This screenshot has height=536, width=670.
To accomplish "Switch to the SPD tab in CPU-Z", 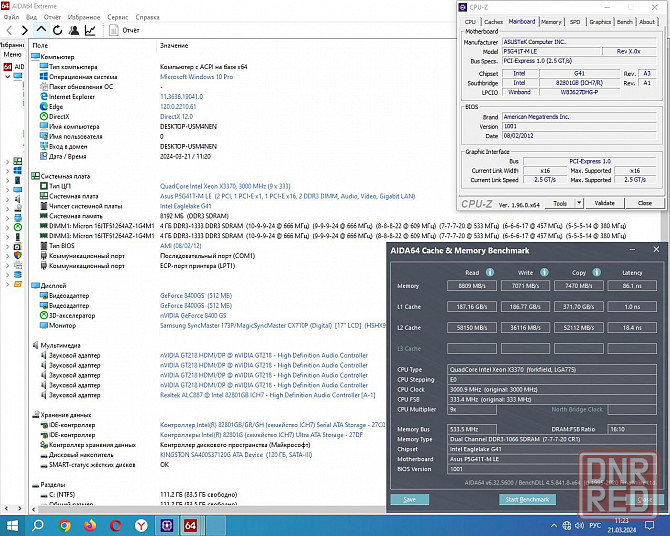I will 574,21.
